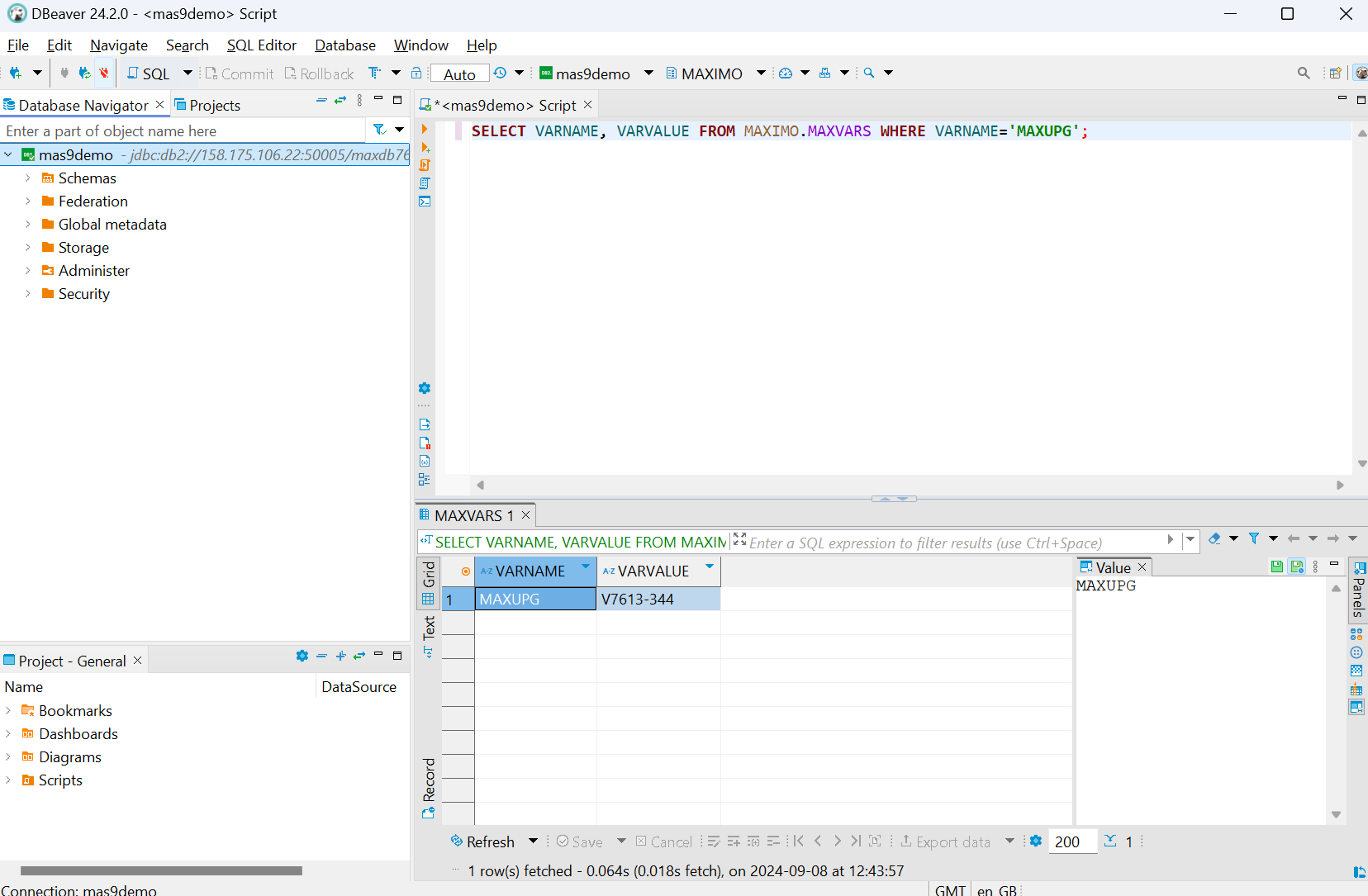Open the VARVALUE column filter arrow
The image size is (1368, 896).
tap(709, 567)
